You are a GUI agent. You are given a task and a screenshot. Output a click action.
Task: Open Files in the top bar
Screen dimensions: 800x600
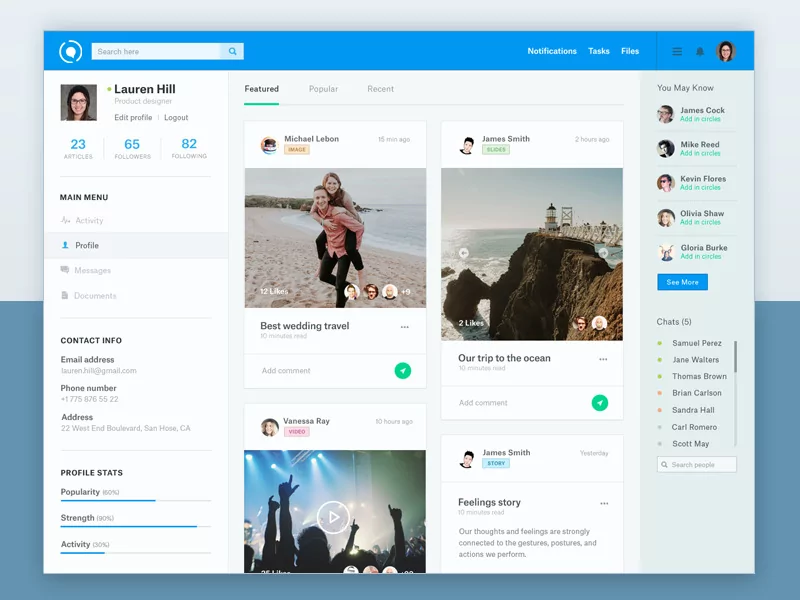coord(630,51)
